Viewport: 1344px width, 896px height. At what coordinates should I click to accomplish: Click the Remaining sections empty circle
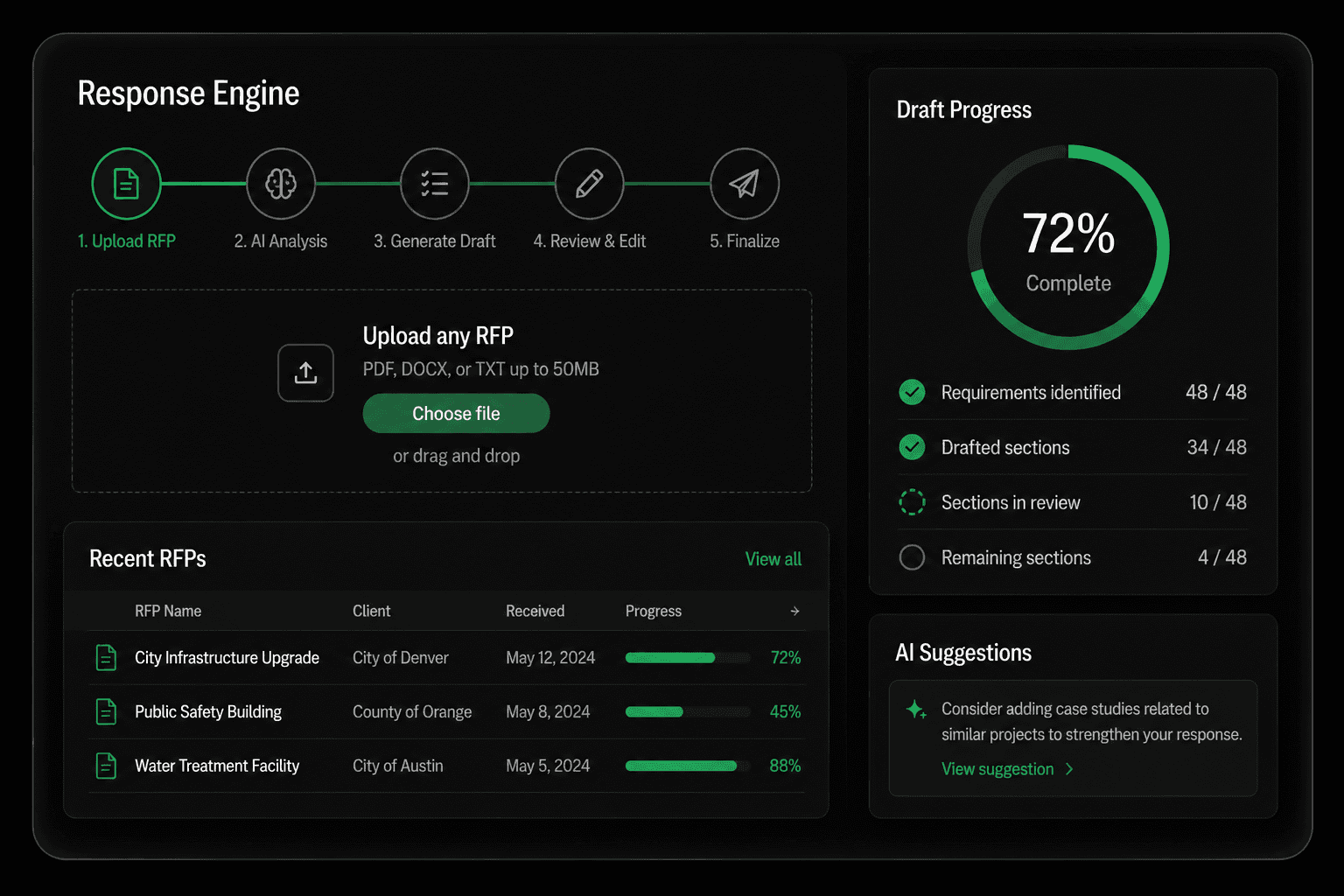(x=912, y=557)
